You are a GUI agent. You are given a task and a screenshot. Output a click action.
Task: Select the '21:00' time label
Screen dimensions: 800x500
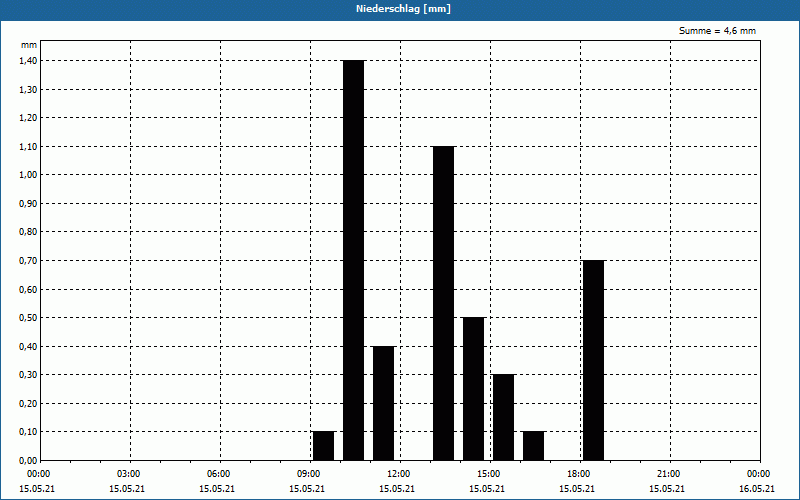click(669, 474)
